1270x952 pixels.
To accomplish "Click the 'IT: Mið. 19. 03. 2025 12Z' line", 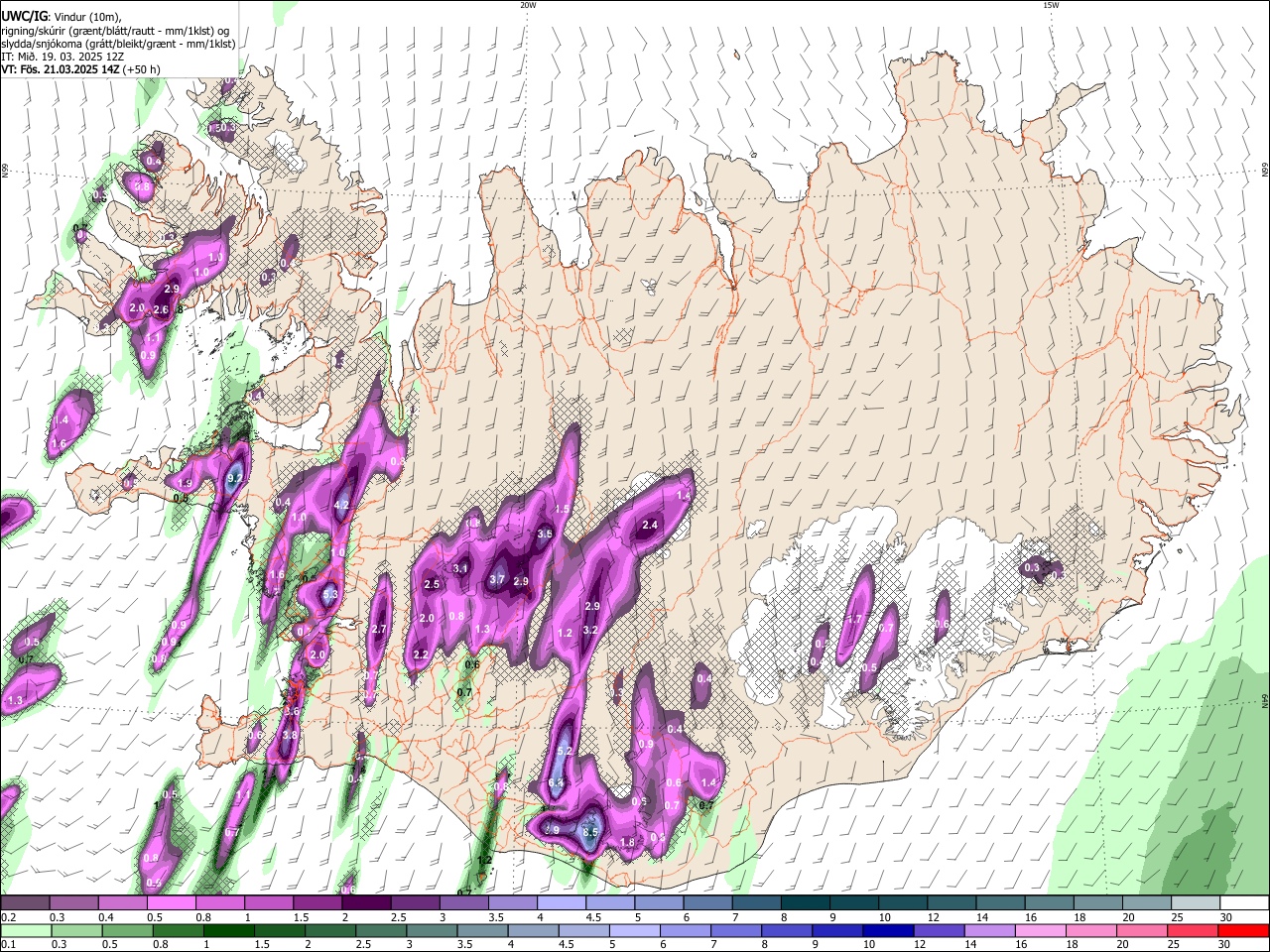I will point(63,57).
